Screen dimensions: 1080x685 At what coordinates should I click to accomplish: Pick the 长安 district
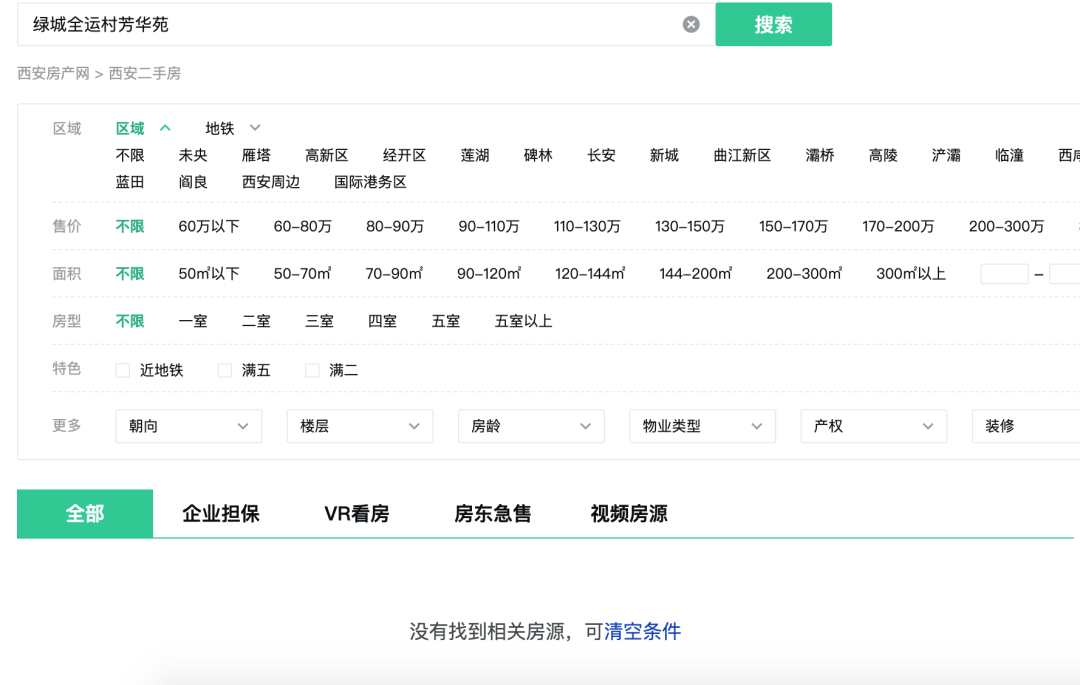tap(601, 156)
